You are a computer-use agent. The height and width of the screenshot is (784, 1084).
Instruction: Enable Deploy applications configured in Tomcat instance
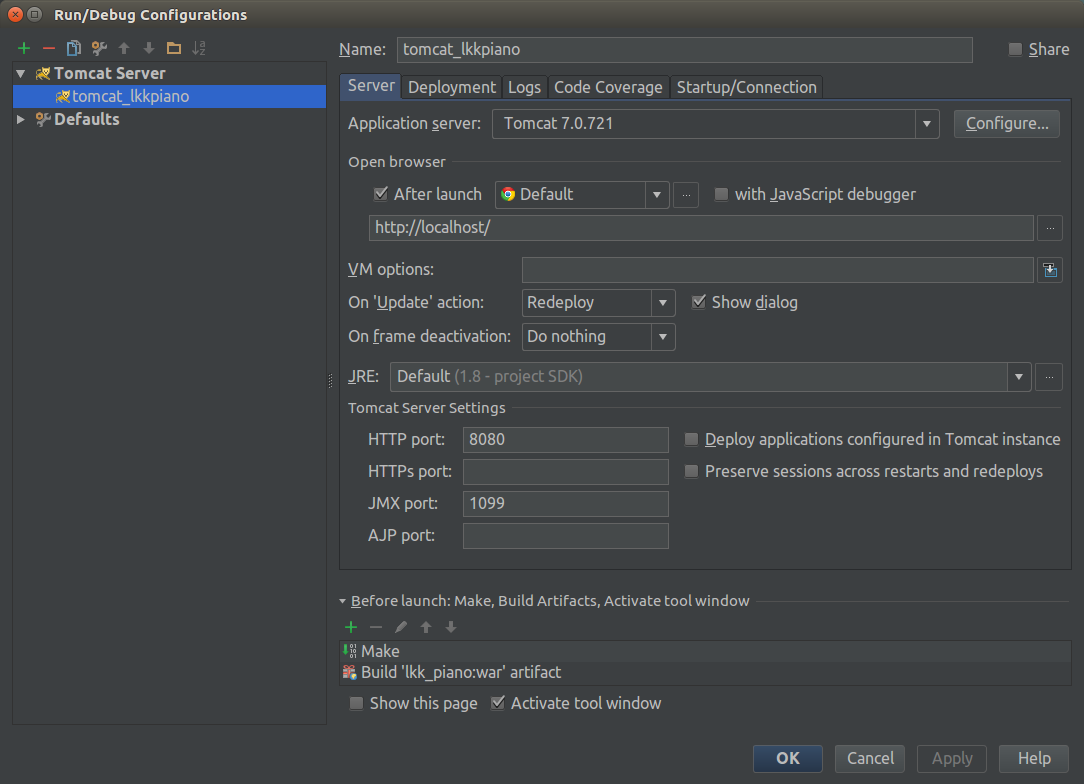point(691,440)
